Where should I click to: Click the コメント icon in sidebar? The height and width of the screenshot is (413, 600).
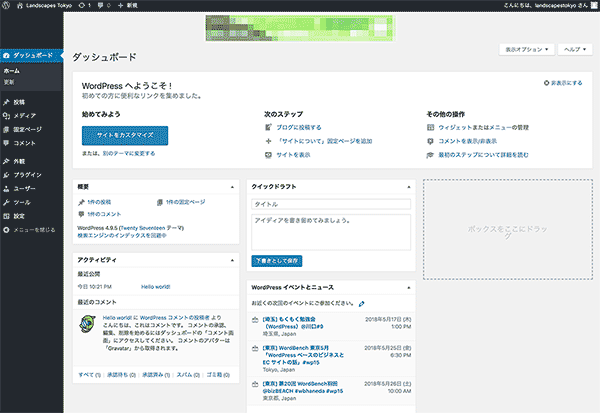(x=6, y=143)
